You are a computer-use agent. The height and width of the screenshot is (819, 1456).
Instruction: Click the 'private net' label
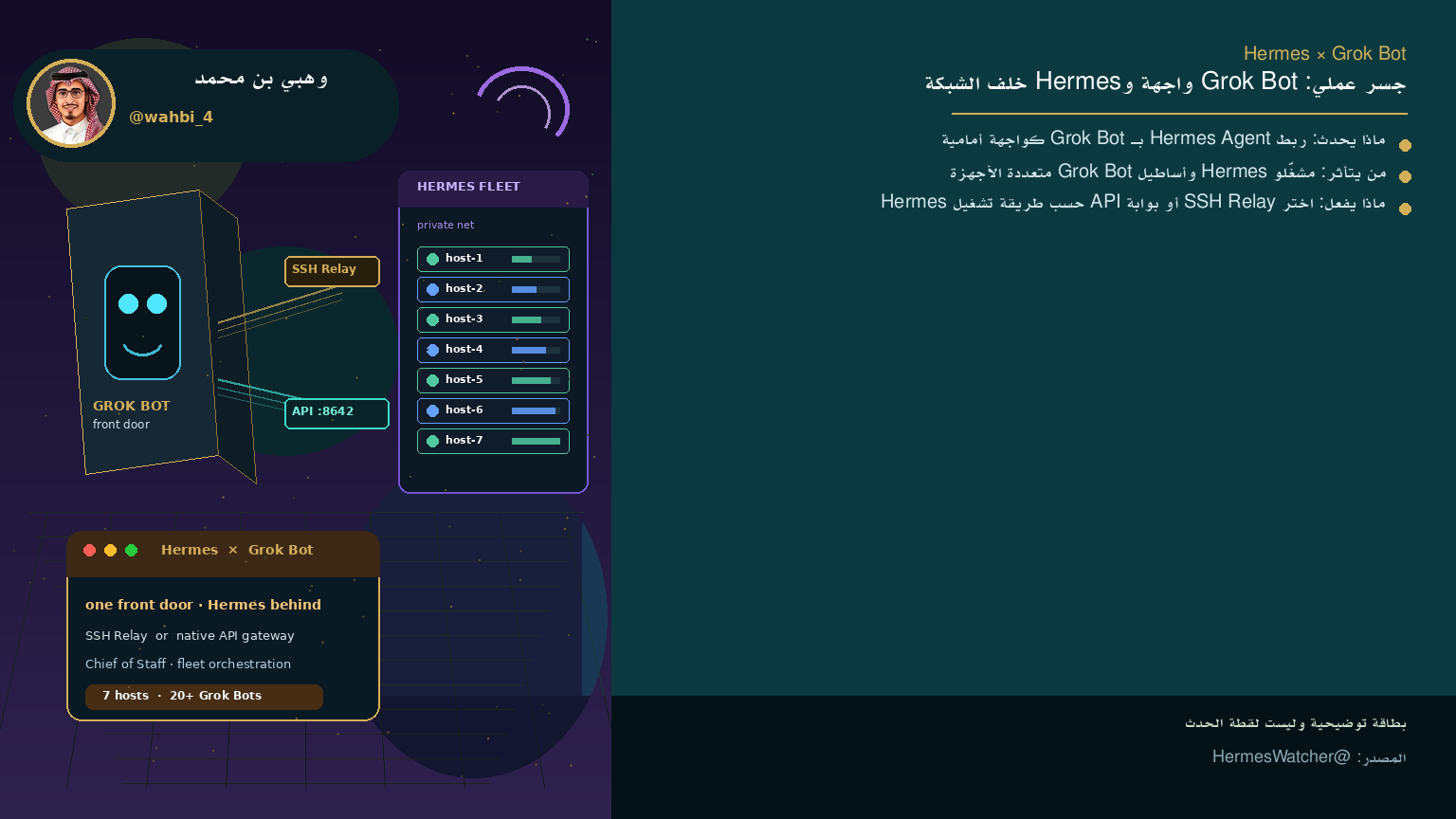pyautogui.click(x=446, y=225)
